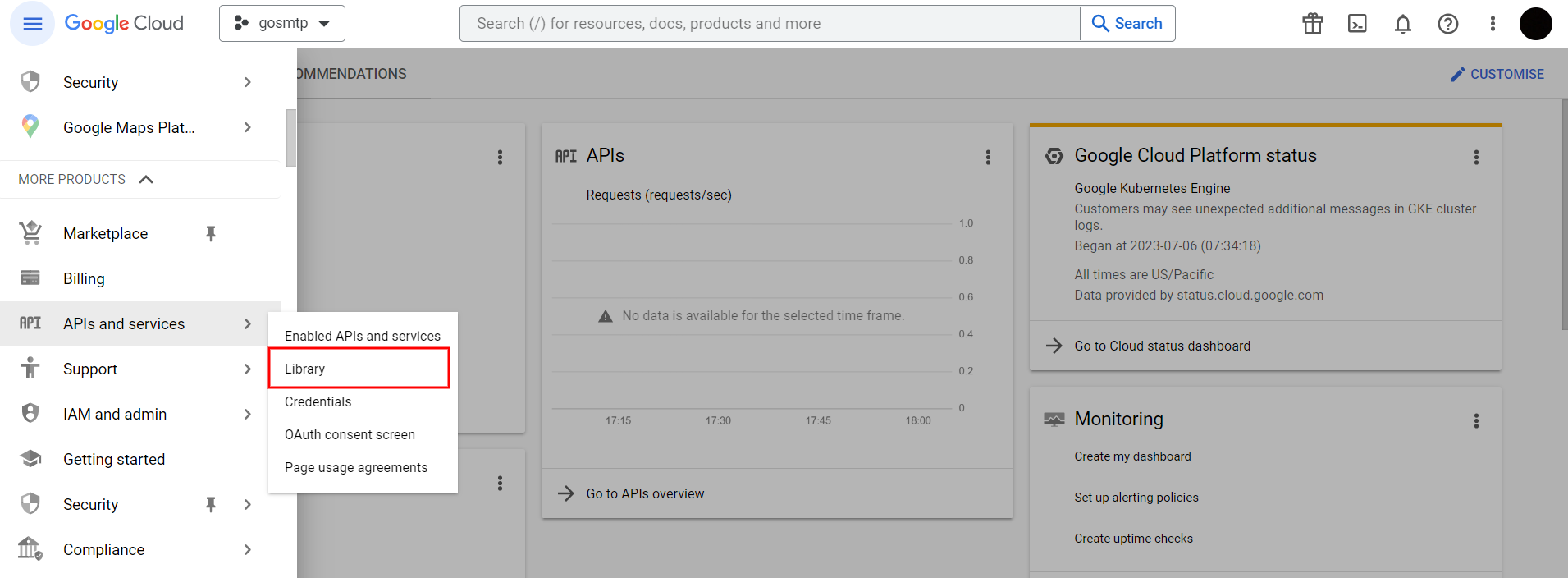This screenshot has height=578, width=1568.
Task: Expand the lower Security chevron
Action: pos(248,504)
